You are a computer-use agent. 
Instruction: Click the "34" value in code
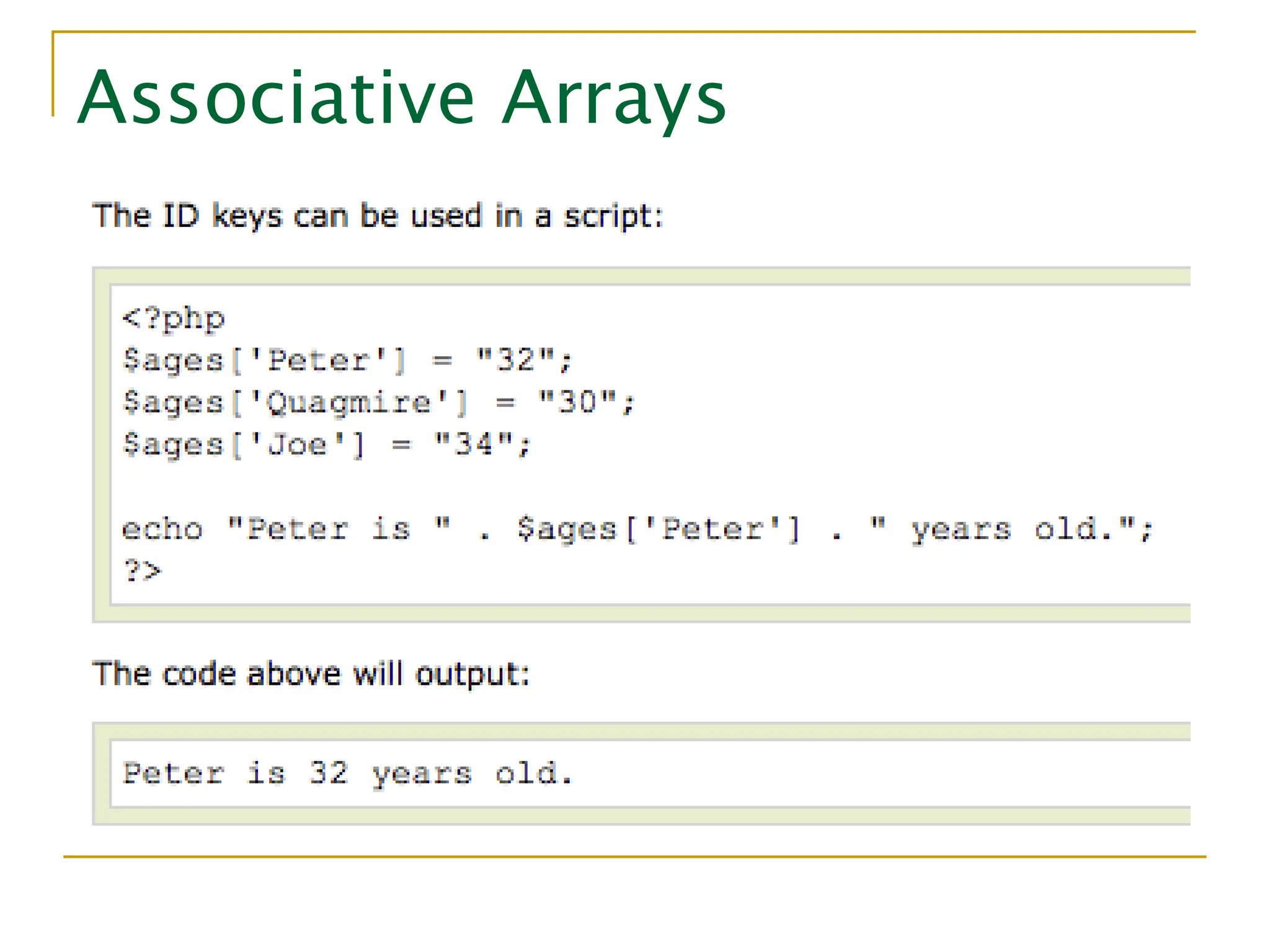474,444
